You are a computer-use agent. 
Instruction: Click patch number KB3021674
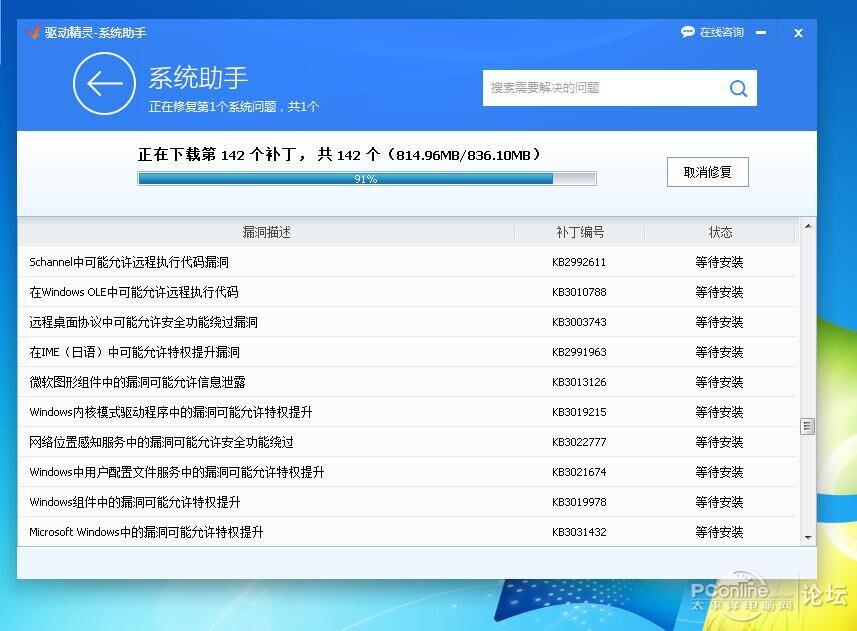pos(579,472)
